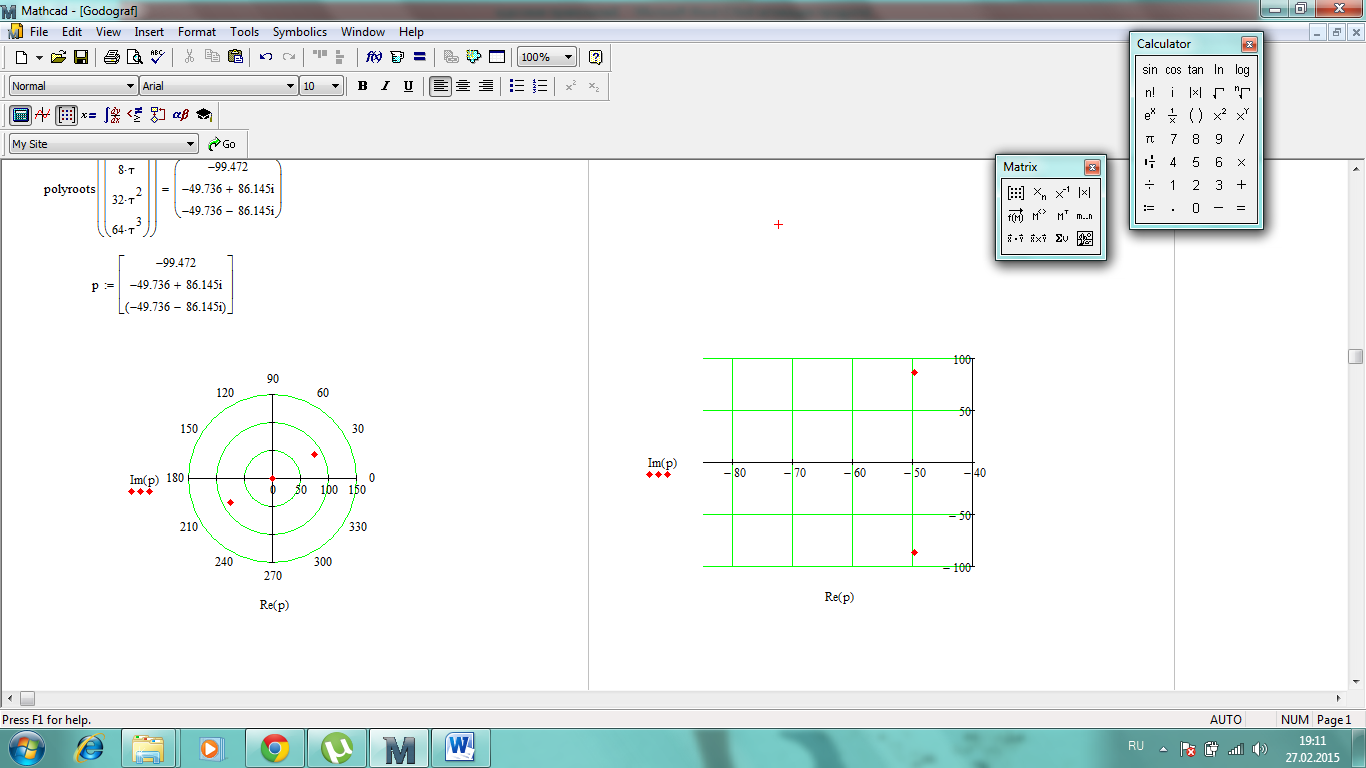Click the square root button in Calculator
Image resolution: width=1366 pixels, height=768 pixels.
point(1218,92)
